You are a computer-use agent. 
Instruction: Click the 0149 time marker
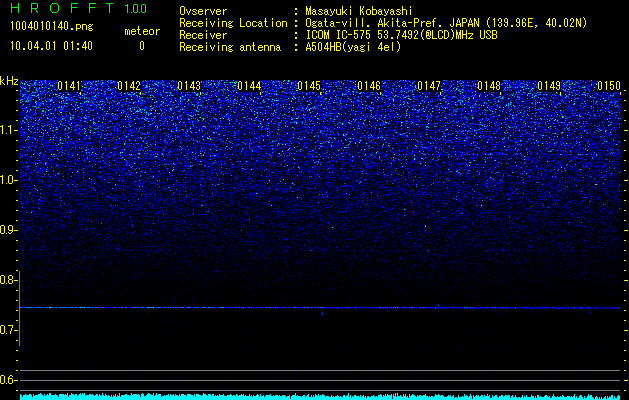tap(549, 86)
